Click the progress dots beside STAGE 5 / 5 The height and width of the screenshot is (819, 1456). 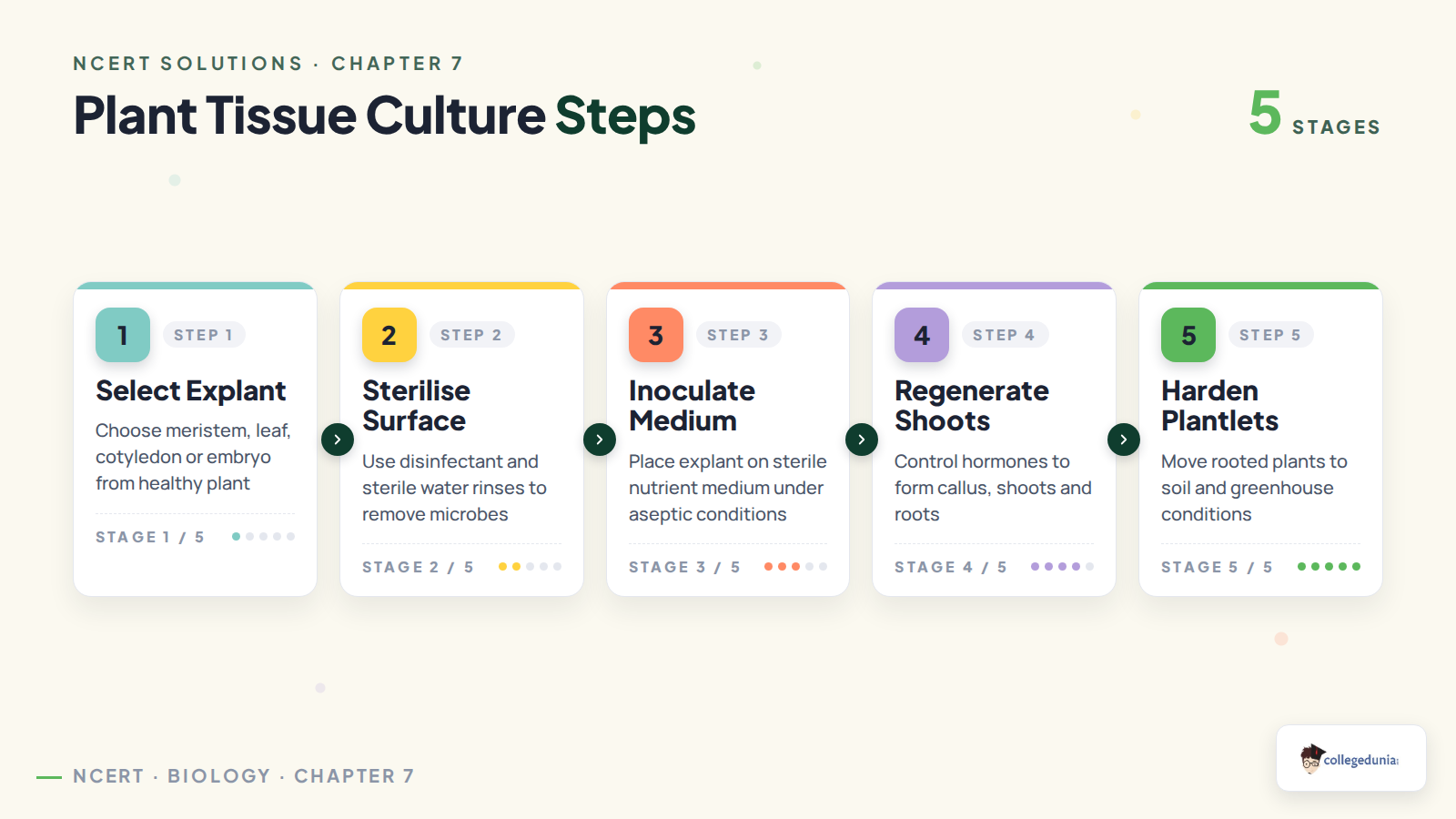click(x=1329, y=567)
